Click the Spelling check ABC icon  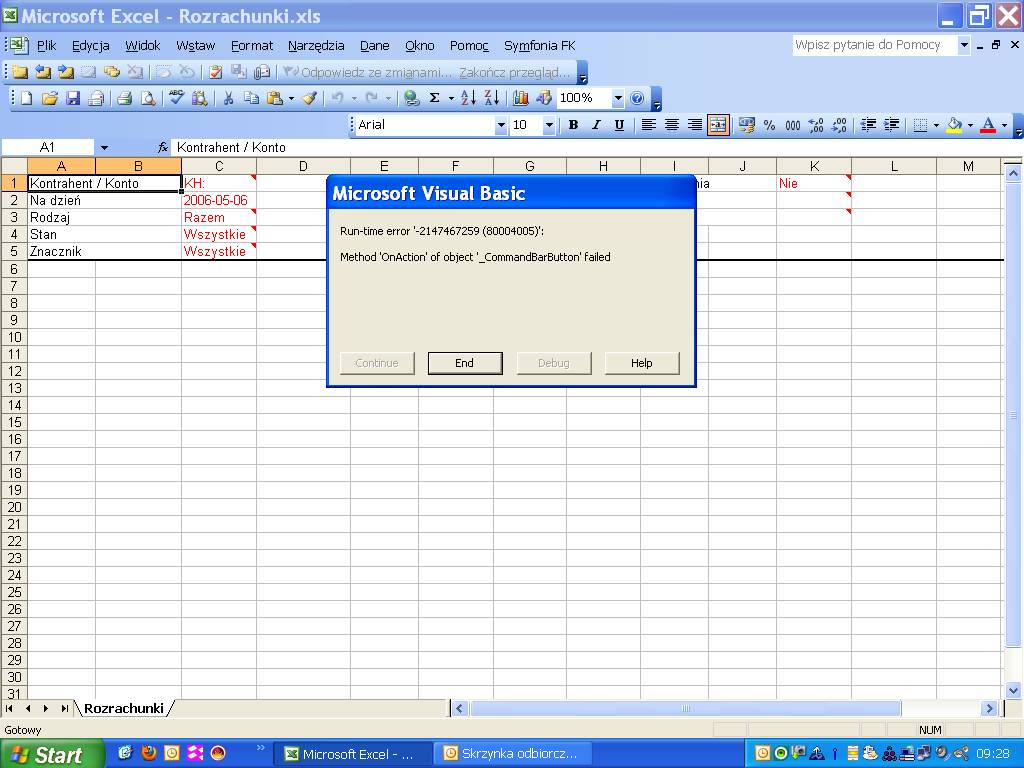176,98
